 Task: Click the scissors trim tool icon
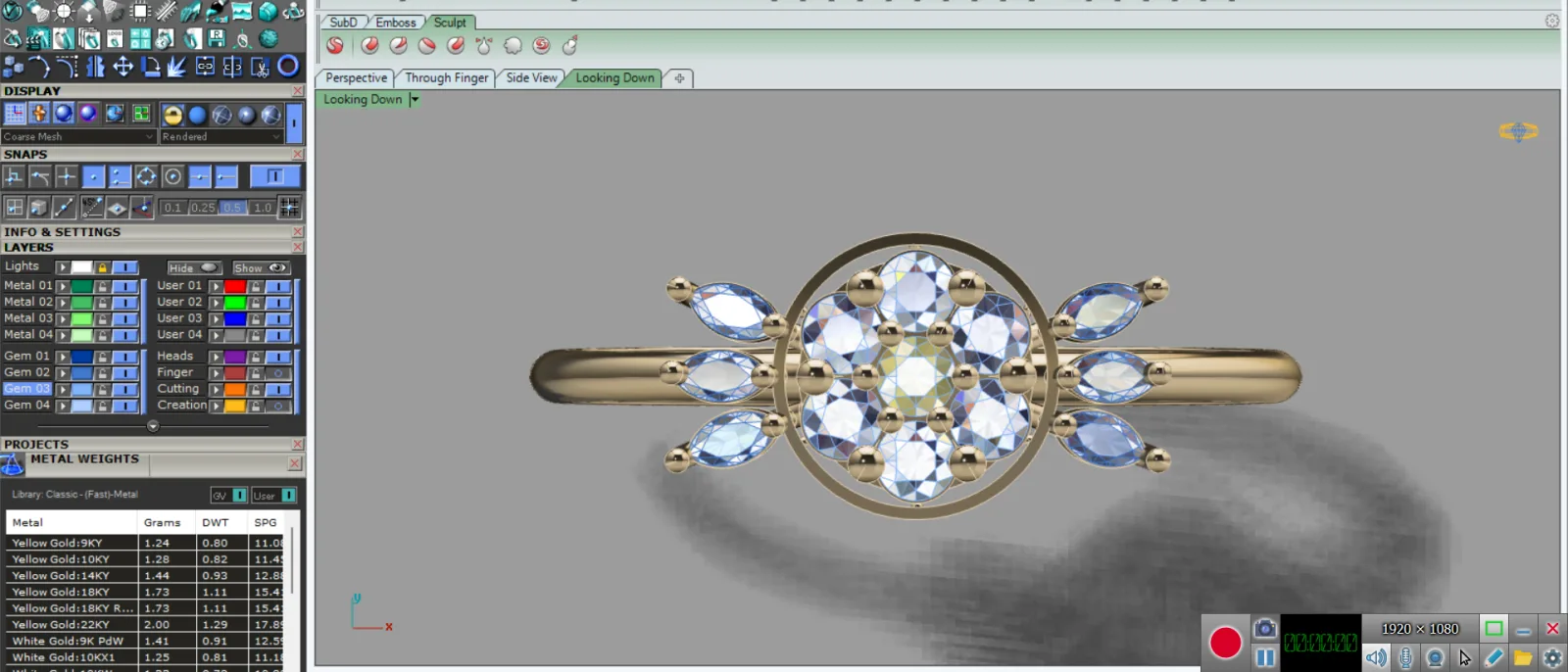[x=260, y=67]
